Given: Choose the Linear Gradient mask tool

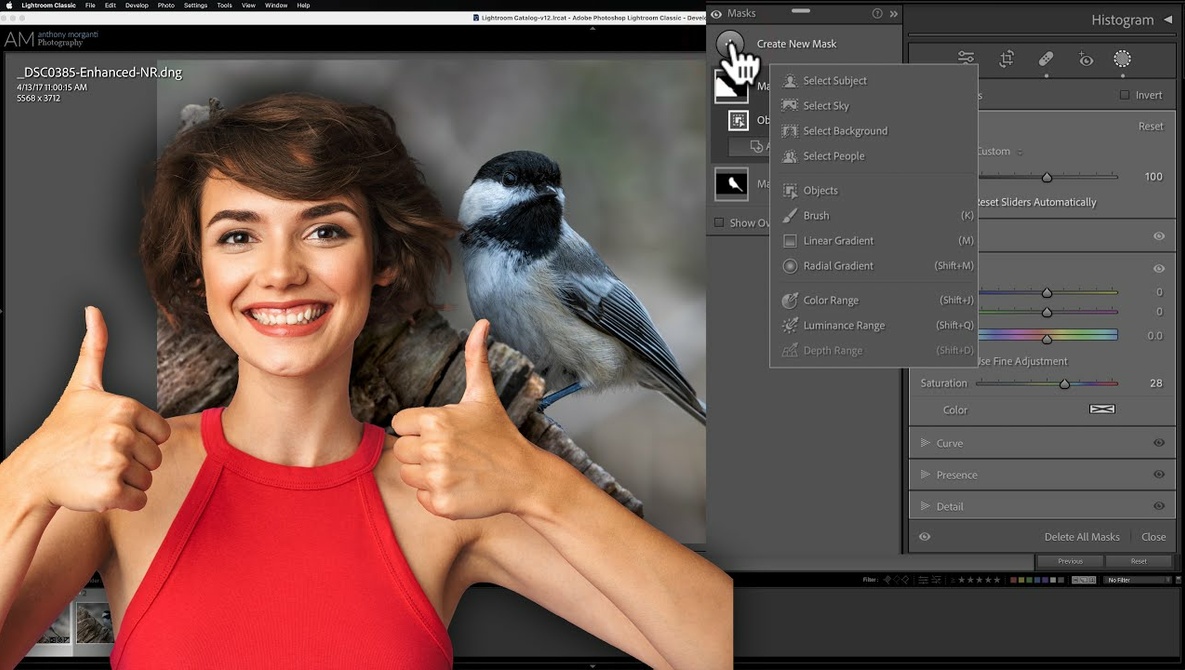Looking at the screenshot, I should 840,240.
